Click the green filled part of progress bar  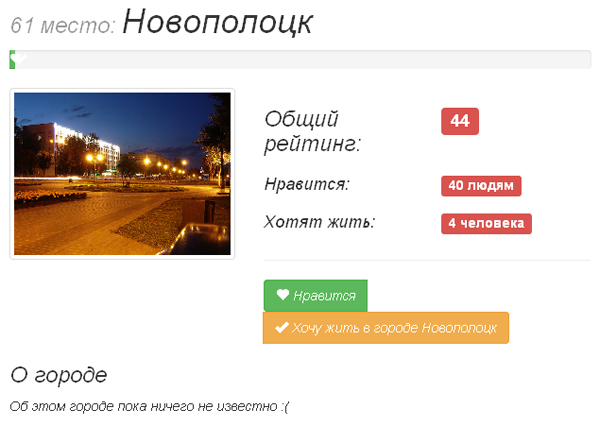click(12, 60)
